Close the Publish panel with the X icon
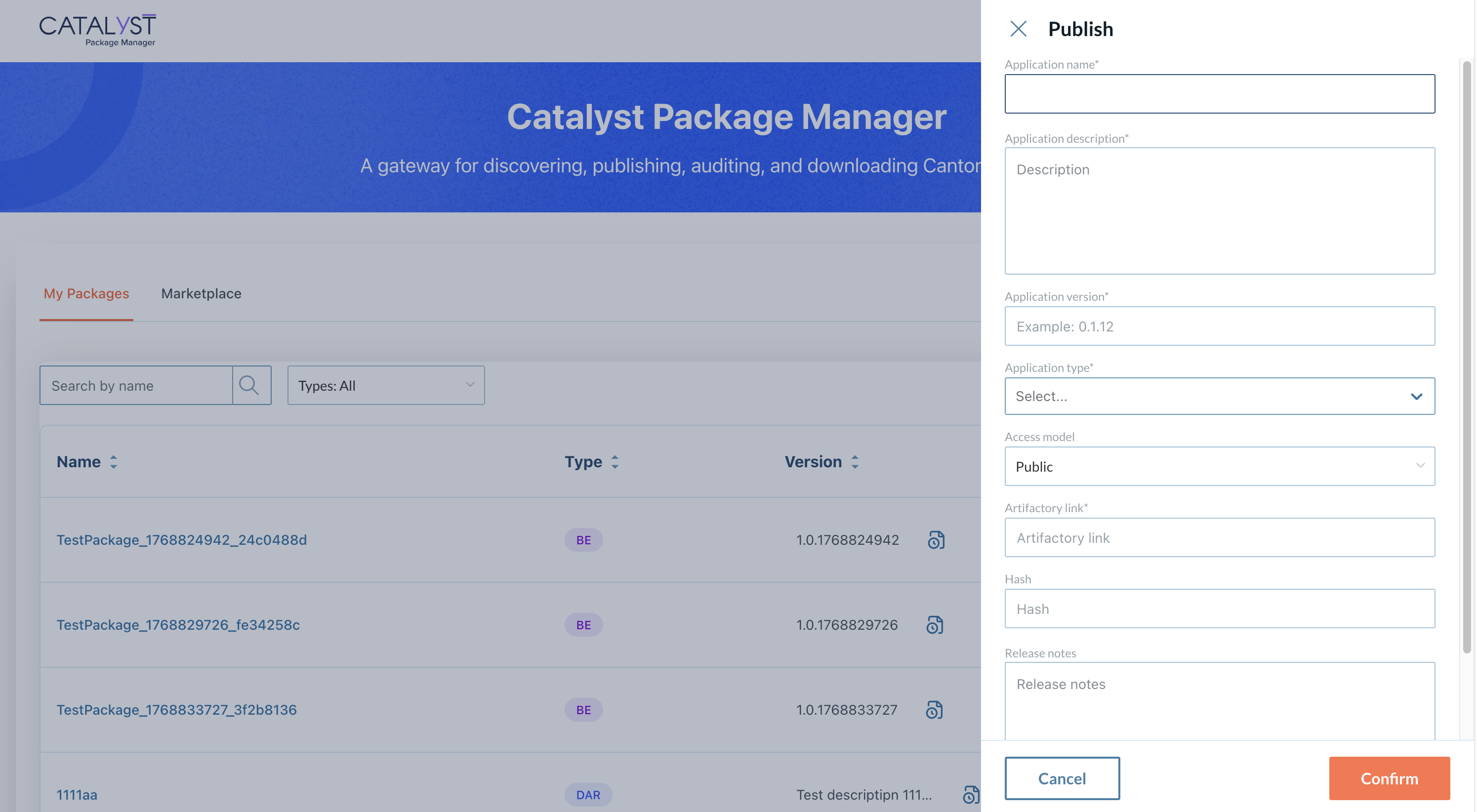 click(1019, 29)
